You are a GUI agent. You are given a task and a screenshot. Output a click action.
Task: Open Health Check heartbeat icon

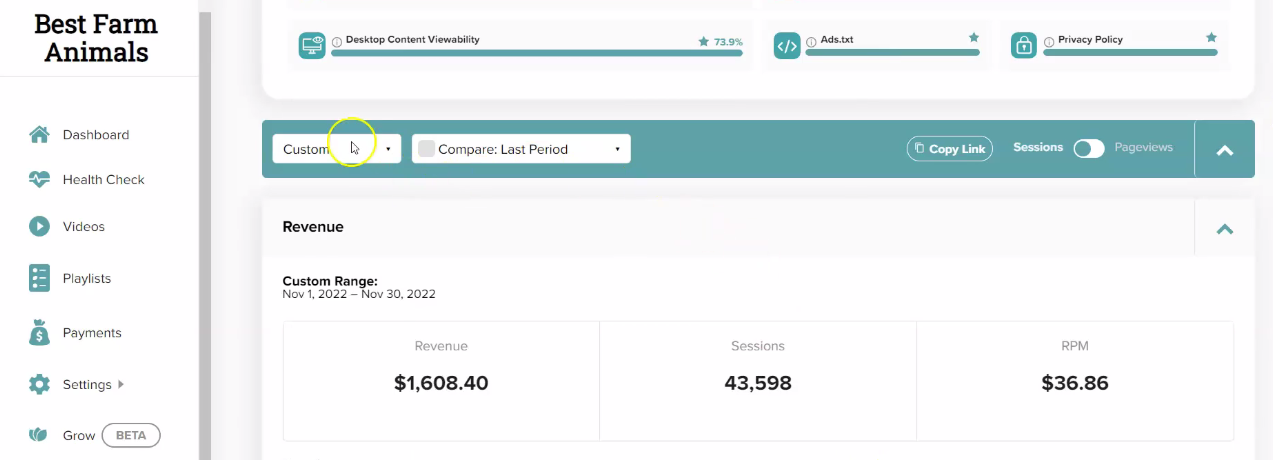click(39, 180)
